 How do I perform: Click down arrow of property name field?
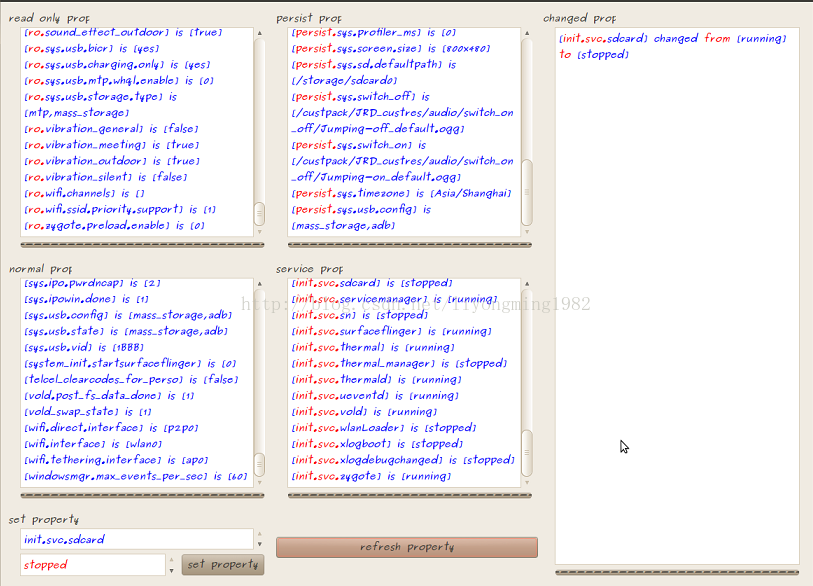point(260,545)
